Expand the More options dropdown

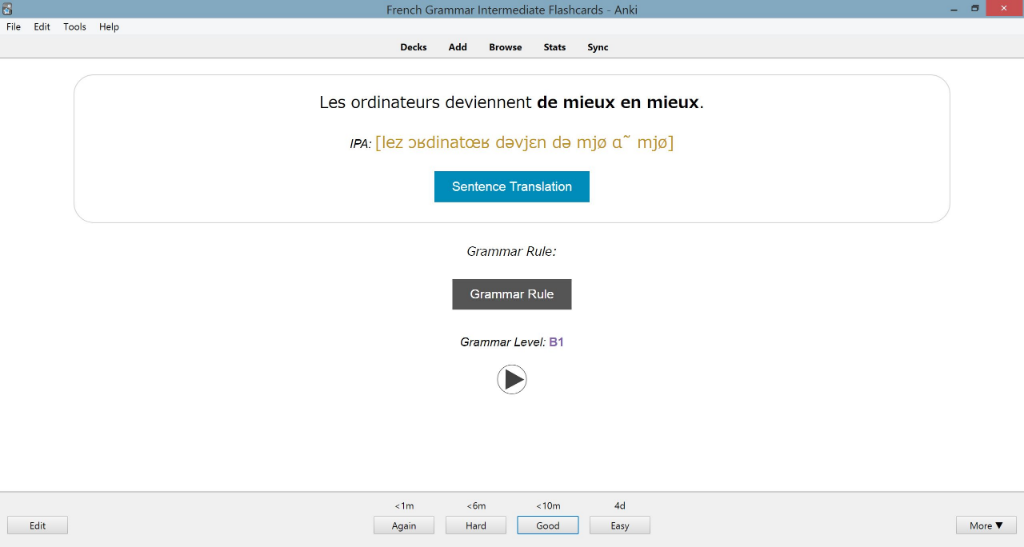pyautogui.click(x=986, y=525)
